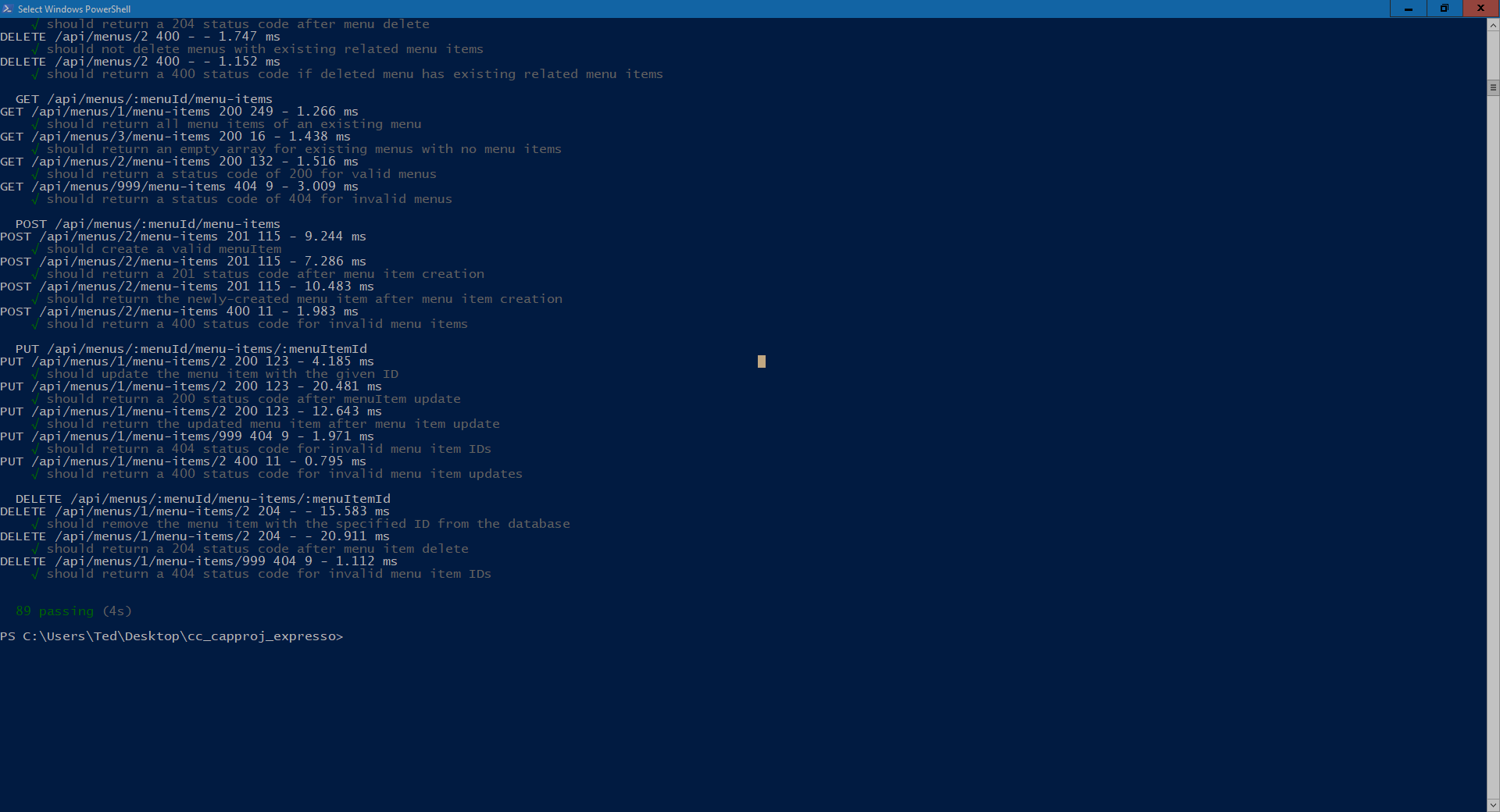Click the checkmark before 'should remove the menu item'
Image resolution: width=1500 pixels, height=812 pixels.
click(35, 523)
